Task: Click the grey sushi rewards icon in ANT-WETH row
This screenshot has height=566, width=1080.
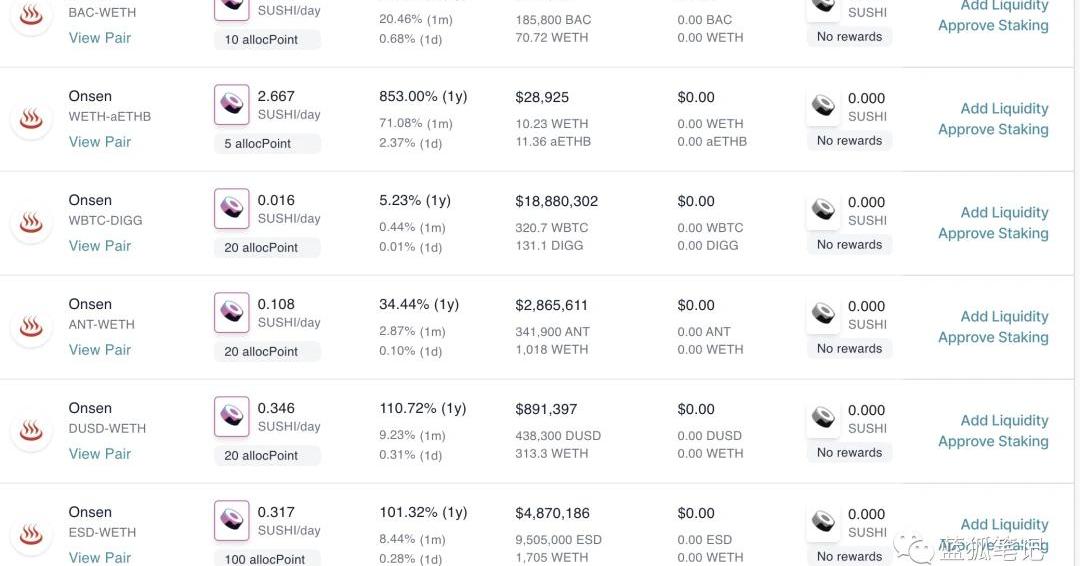Action: (823, 314)
